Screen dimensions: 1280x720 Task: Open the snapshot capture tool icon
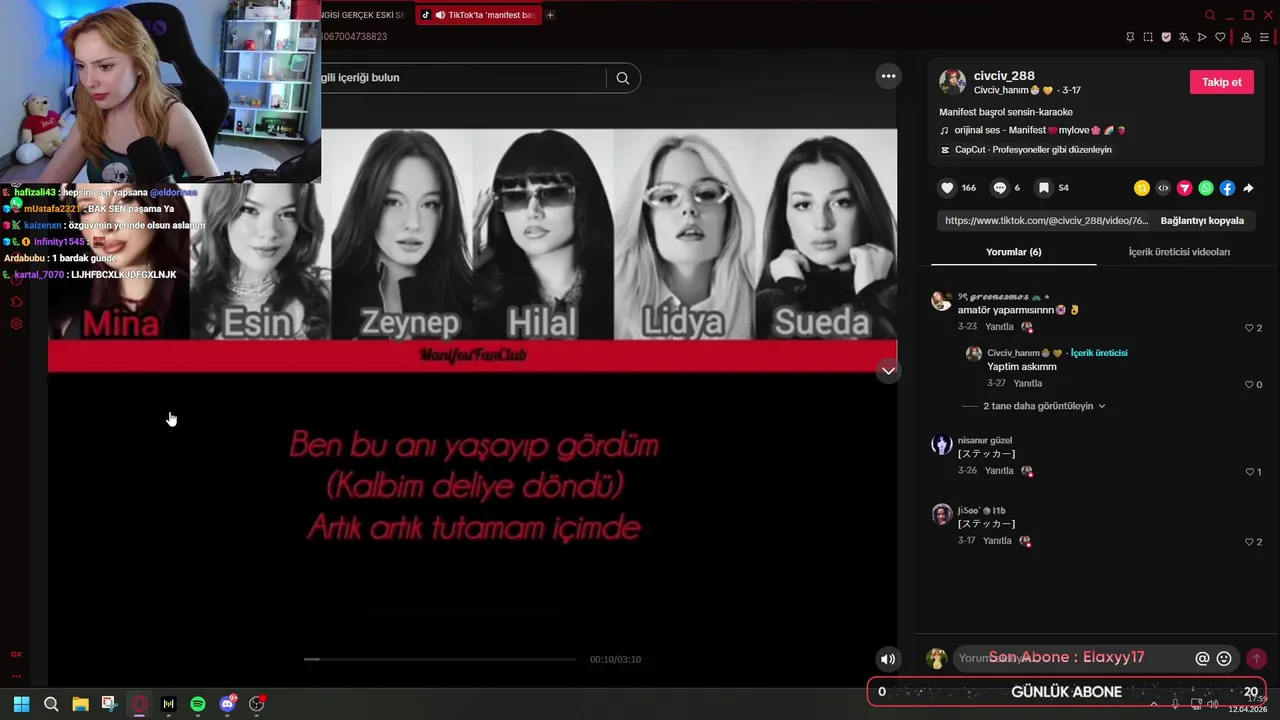click(1148, 37)
